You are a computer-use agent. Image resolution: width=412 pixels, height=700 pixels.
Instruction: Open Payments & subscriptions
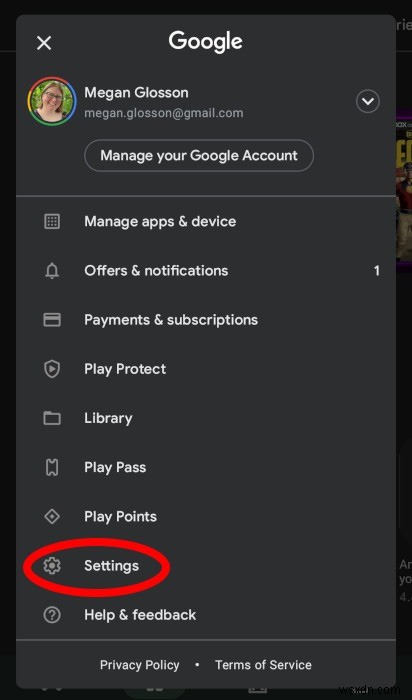pos(206,320)
